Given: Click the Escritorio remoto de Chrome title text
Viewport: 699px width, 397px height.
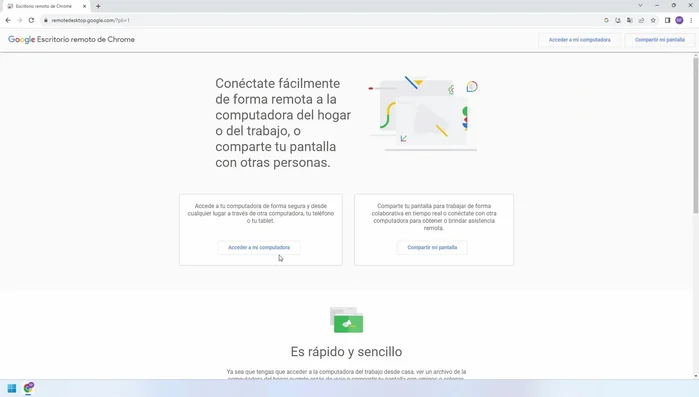Looking at the screenshot, I should point(86,39).
